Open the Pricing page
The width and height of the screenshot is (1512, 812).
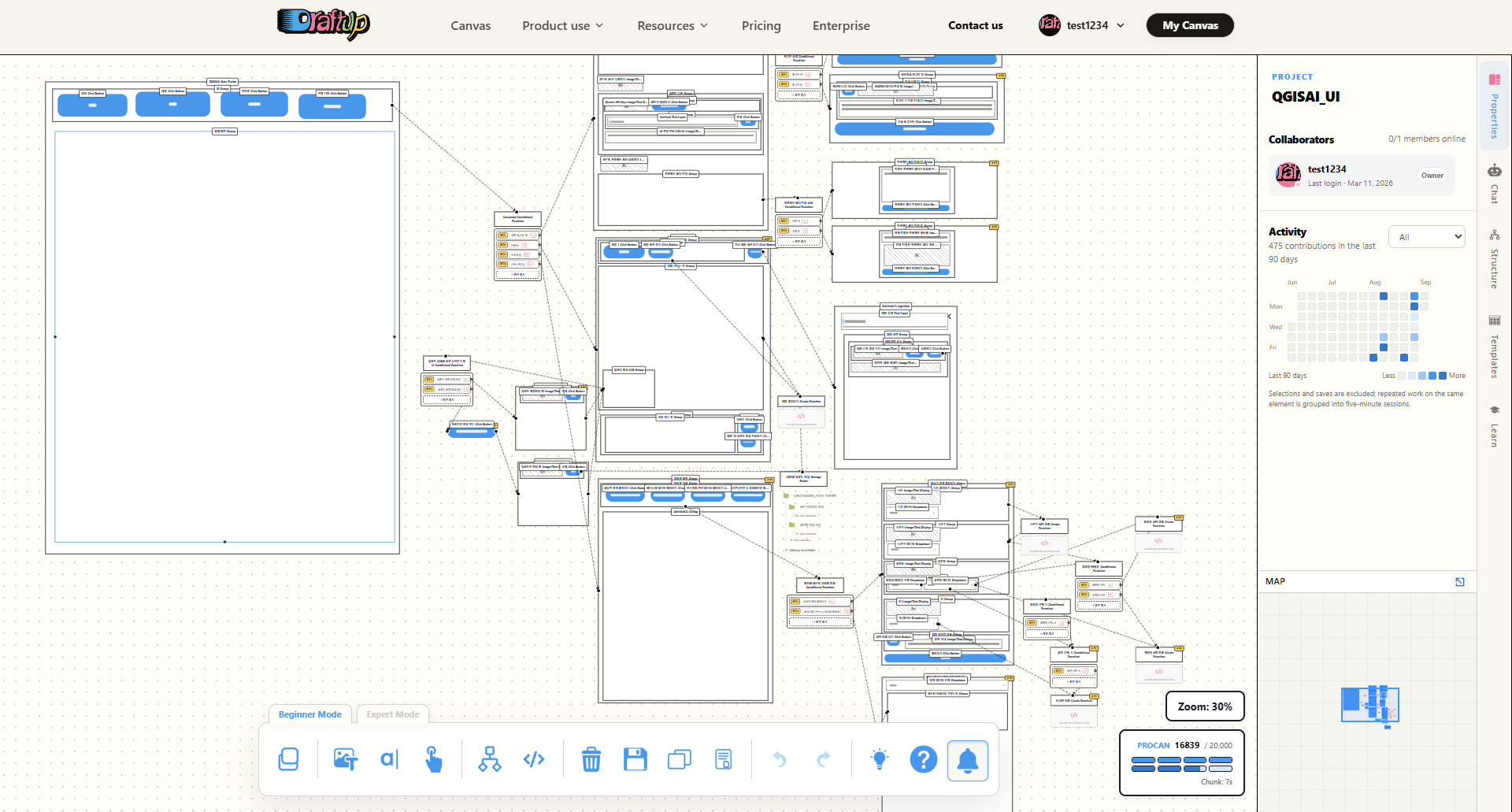(x=762, y=26)
